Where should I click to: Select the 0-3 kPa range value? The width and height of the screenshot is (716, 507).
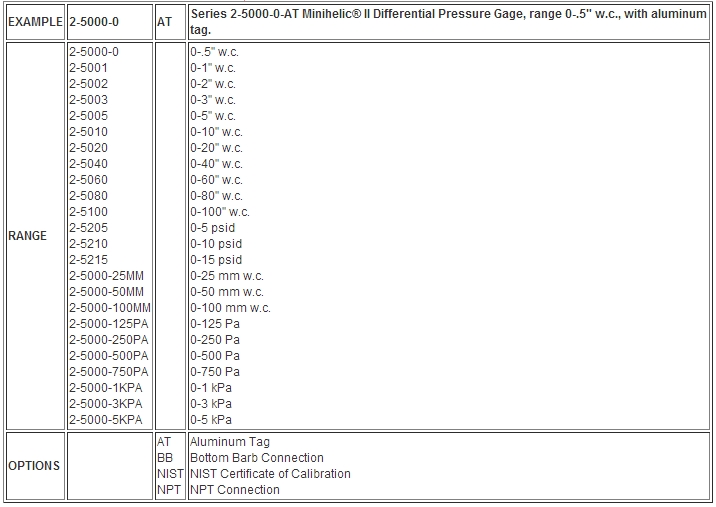[211, 404]
